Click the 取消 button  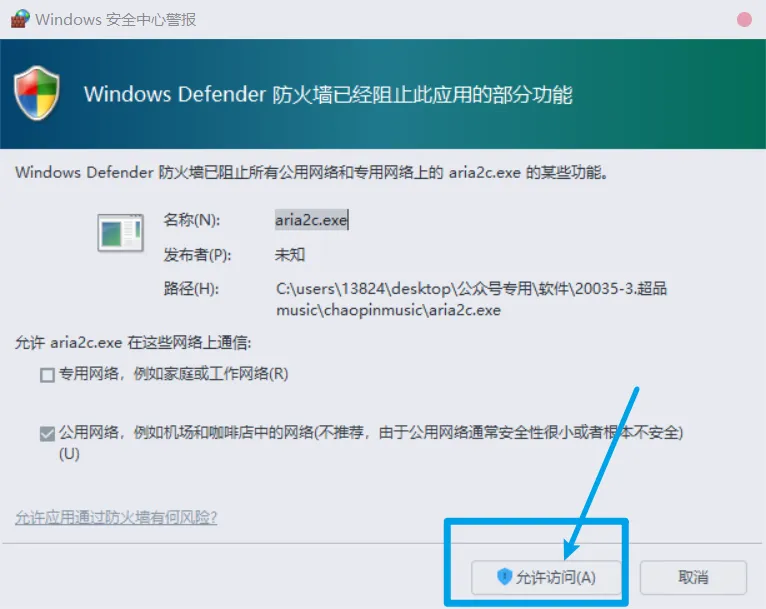coord(693,577)
